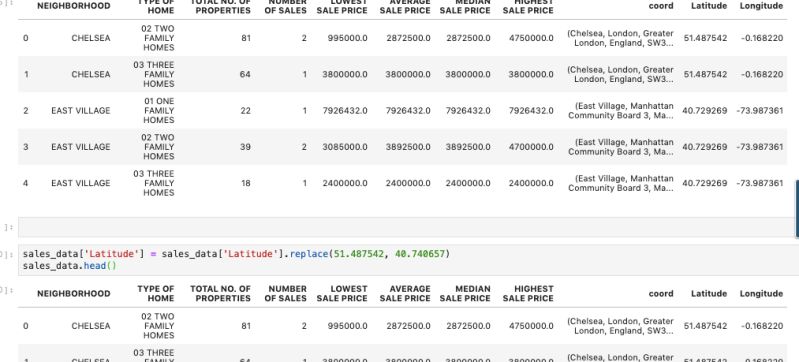Click the 995000.0 cell in the lower table
Viewport: 799px width, 362px height.
point(347,326)
